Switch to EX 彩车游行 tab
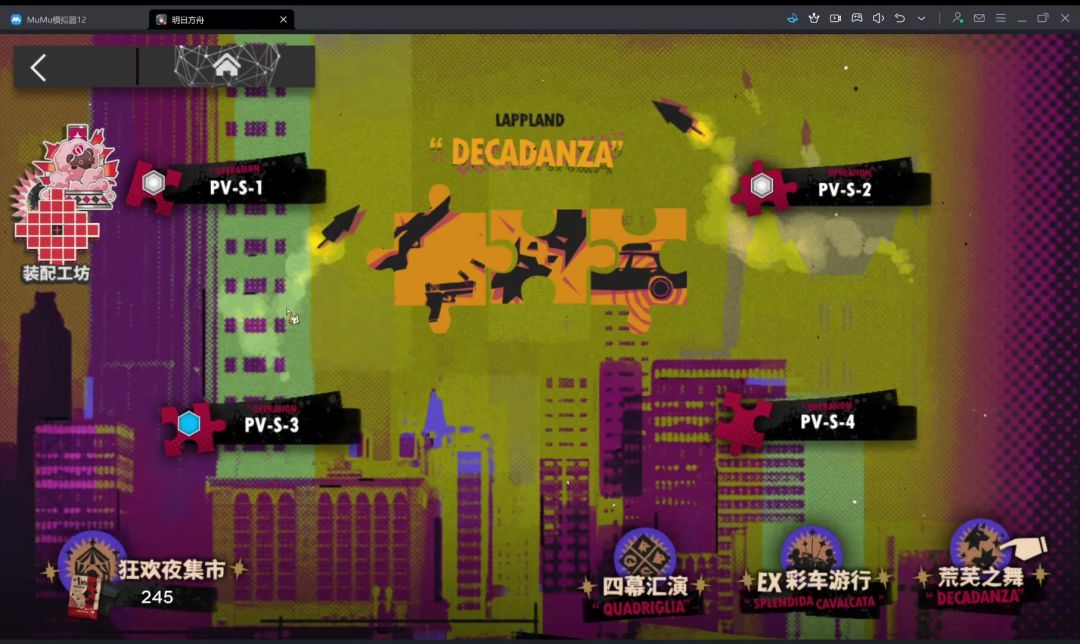 click(813, 573)
